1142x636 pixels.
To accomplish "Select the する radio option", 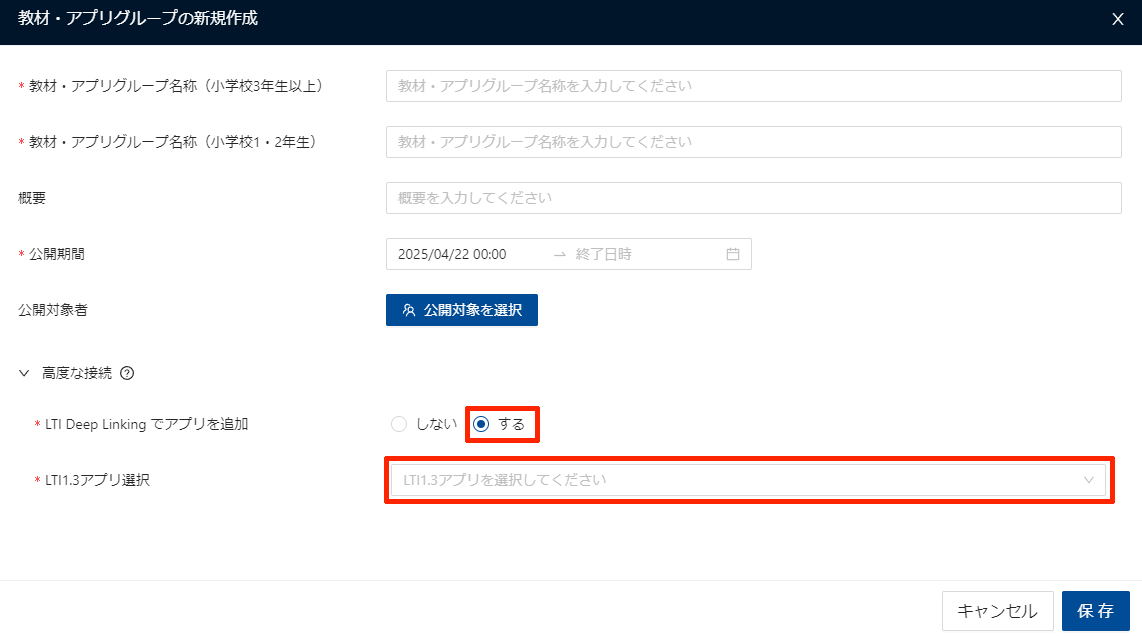I will [481, 424].
